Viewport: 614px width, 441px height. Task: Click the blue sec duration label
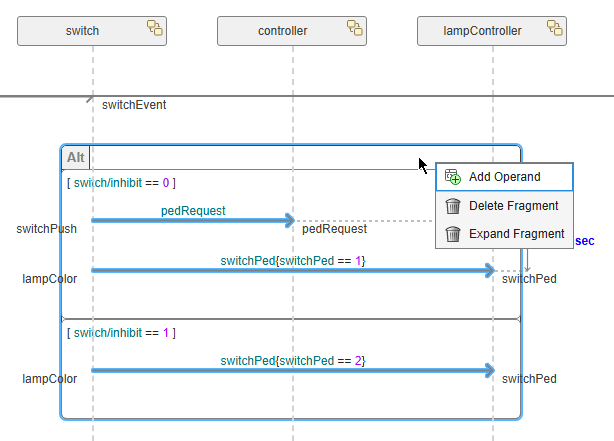click(585, 241)
